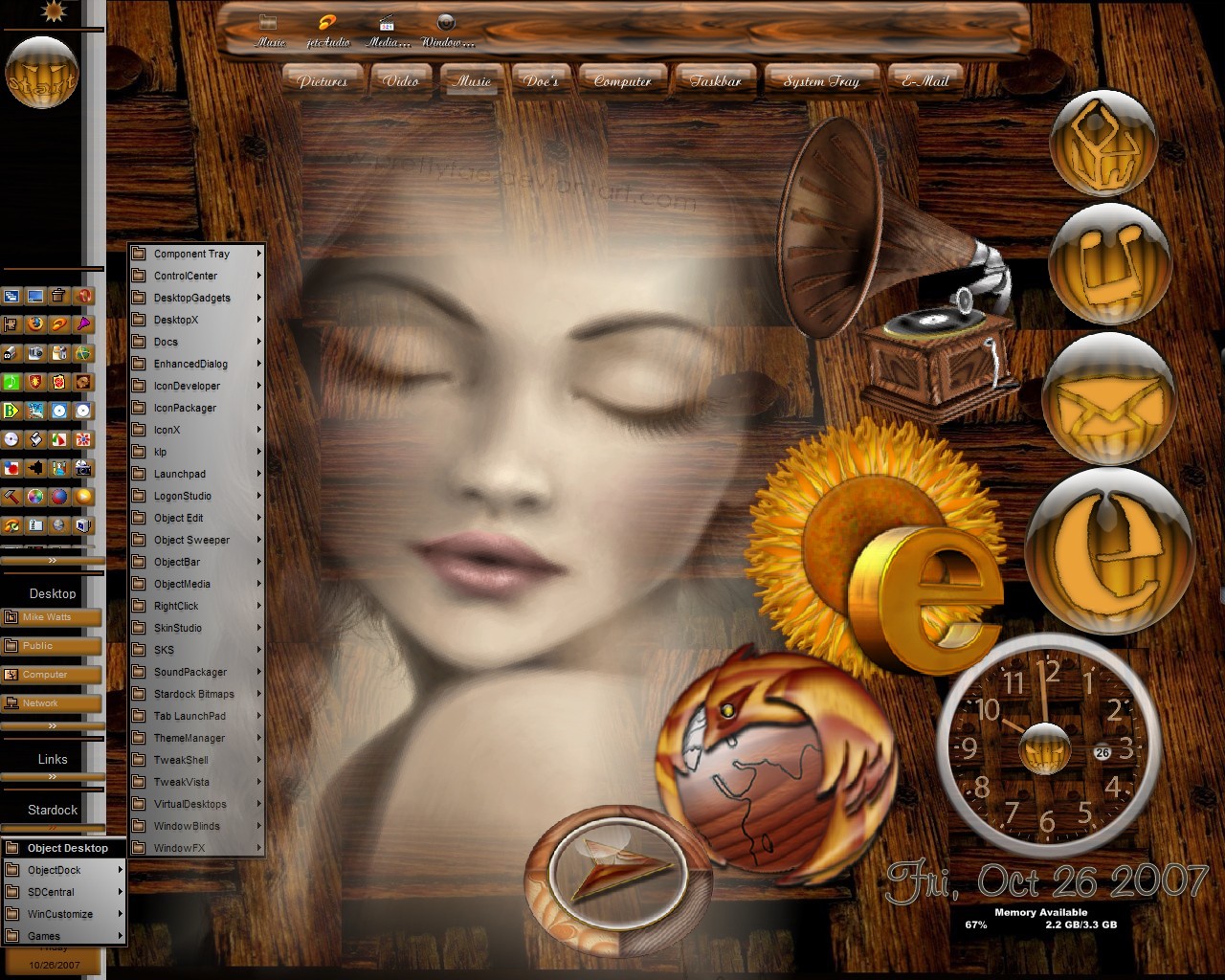Open the IconPackager menu entry
This screenshot has width=1225, height=980.
click(x=196, y=408)
